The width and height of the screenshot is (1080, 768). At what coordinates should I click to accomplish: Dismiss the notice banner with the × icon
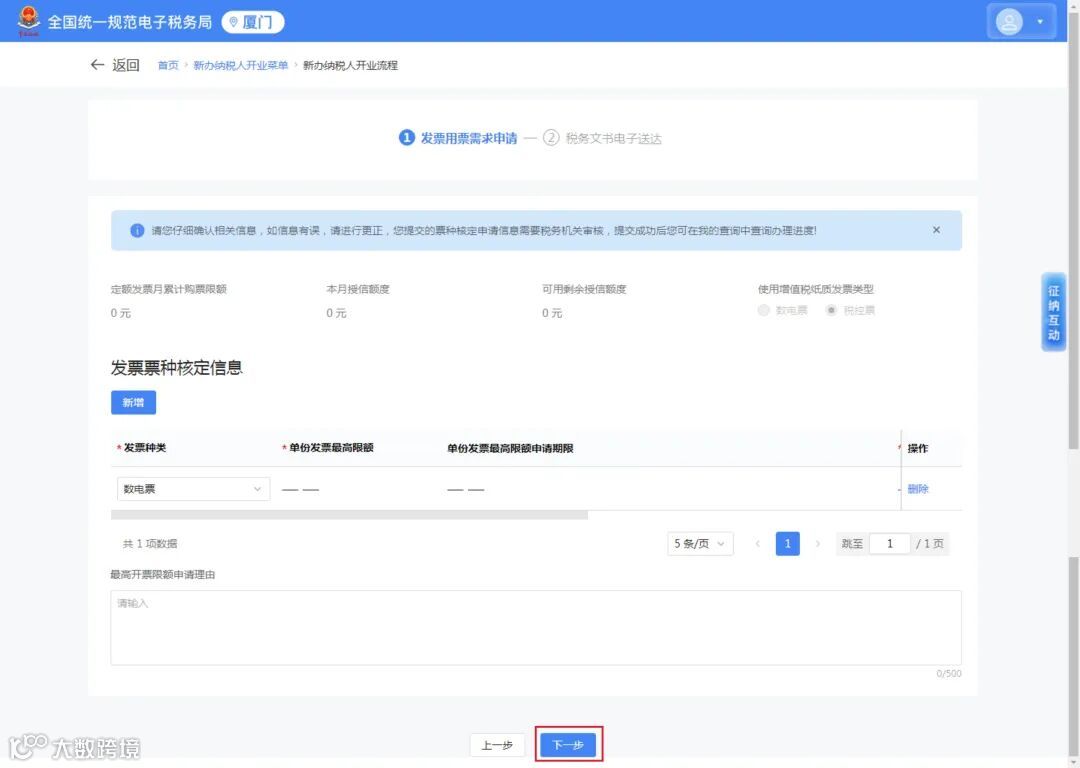tap(936, 229)
